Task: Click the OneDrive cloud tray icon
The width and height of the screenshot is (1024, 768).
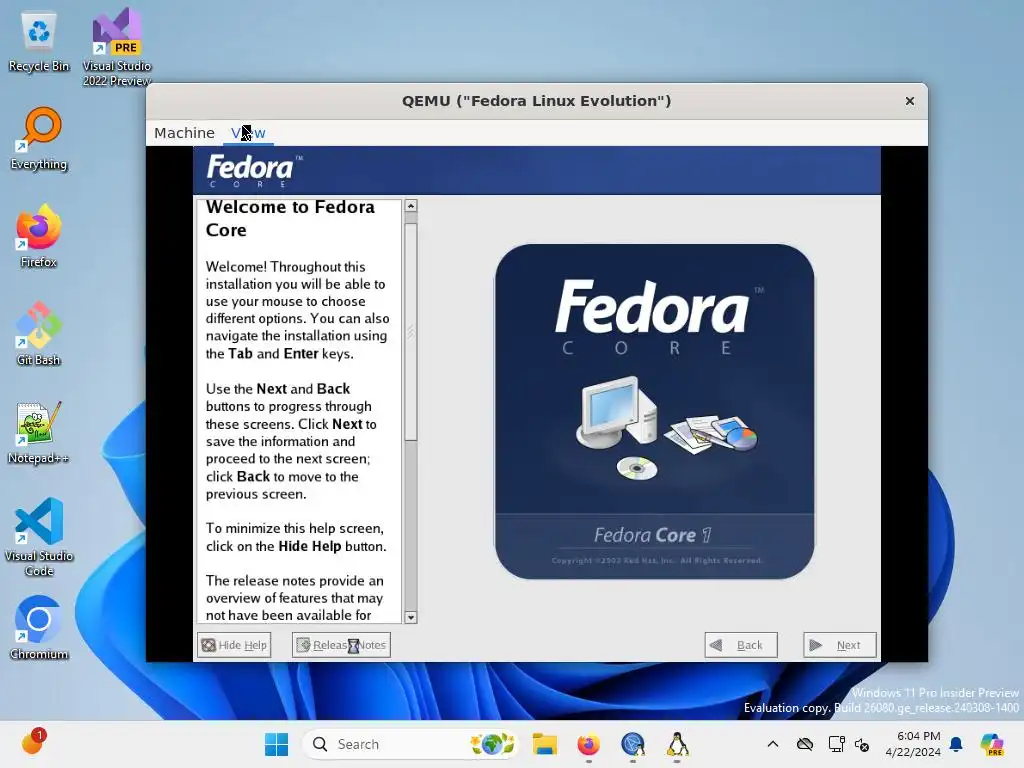Action: (x=805, y=744)
